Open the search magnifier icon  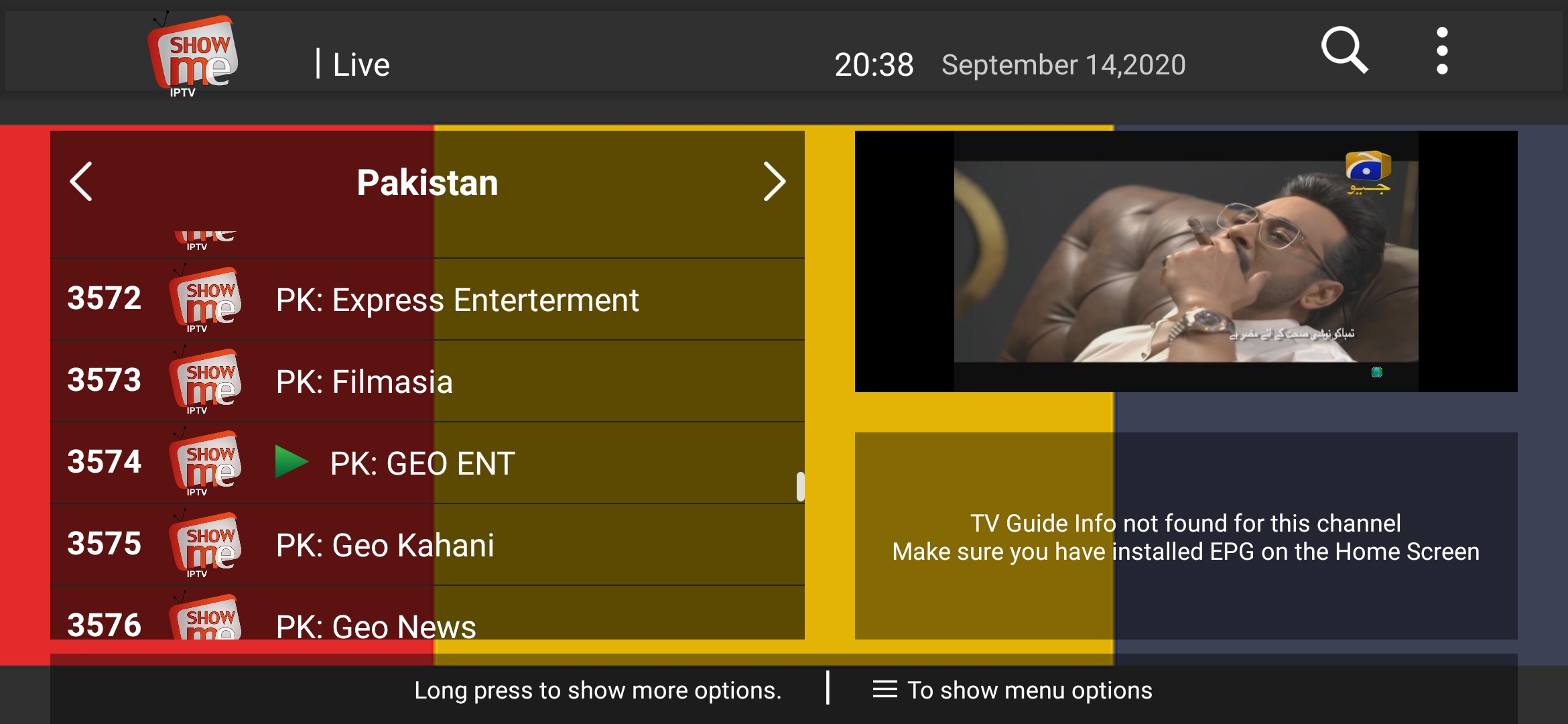1344,51
